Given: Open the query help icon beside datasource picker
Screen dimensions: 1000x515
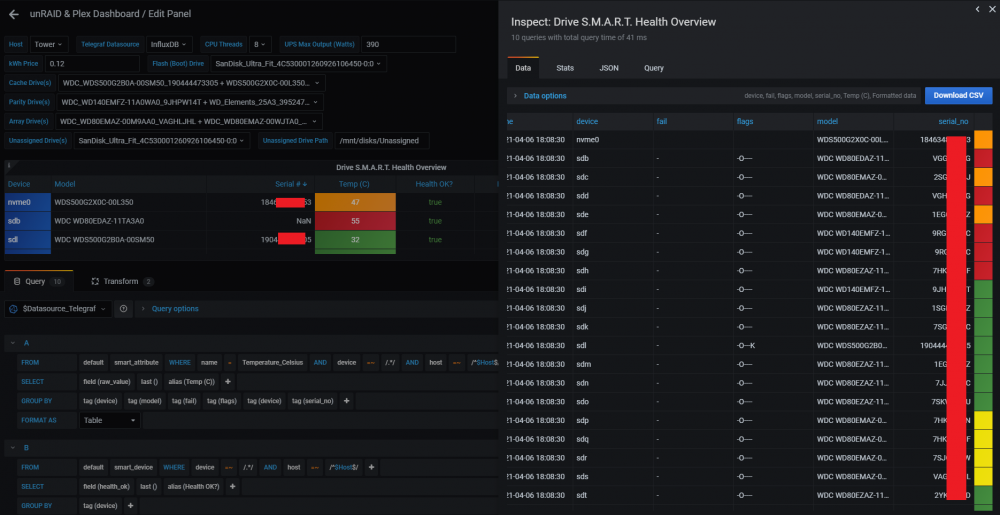Looking at the screenshot, I should click(123, 308).
